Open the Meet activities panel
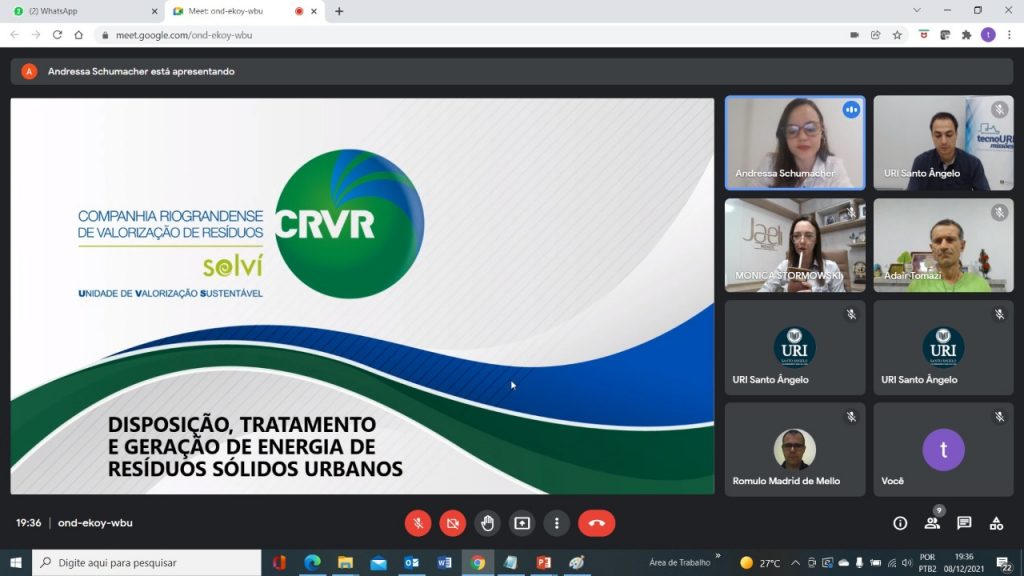 tap(996, 523)
